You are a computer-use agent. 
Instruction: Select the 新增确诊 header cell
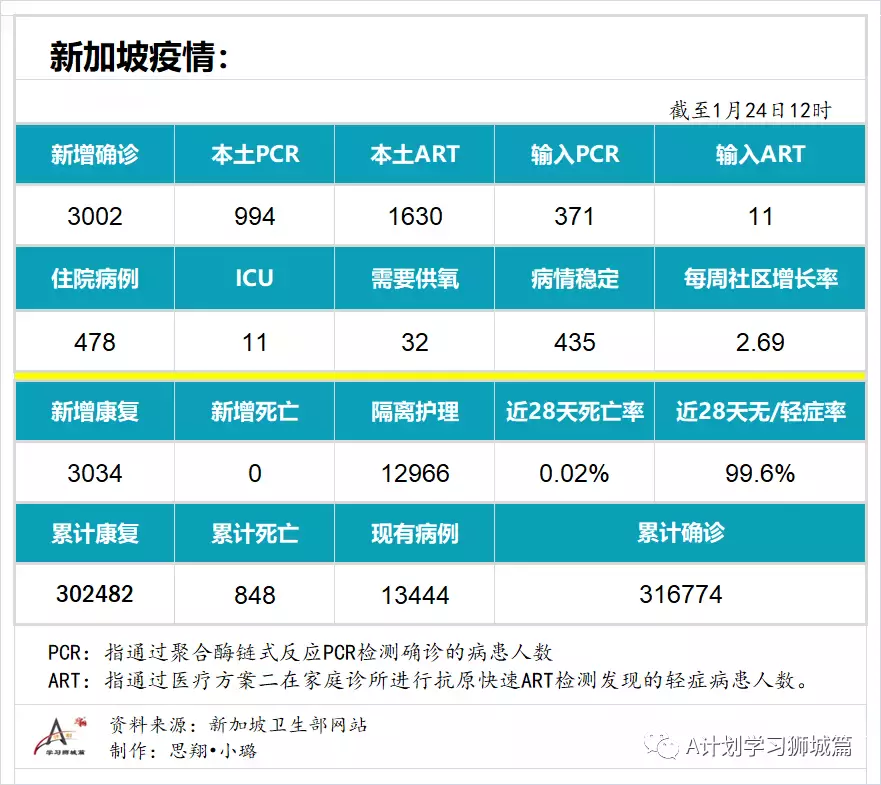[95, 154]
